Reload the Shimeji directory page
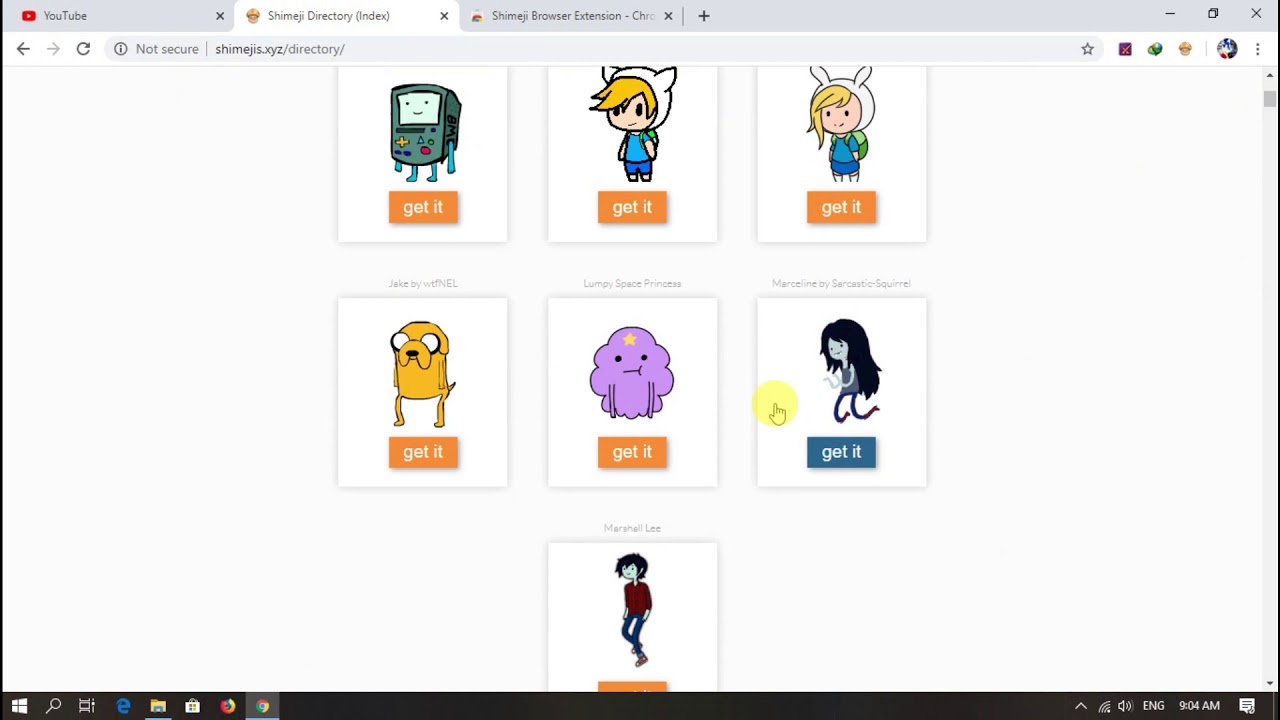The width and height of the screenshot is (1280, 720). [83, 49]
